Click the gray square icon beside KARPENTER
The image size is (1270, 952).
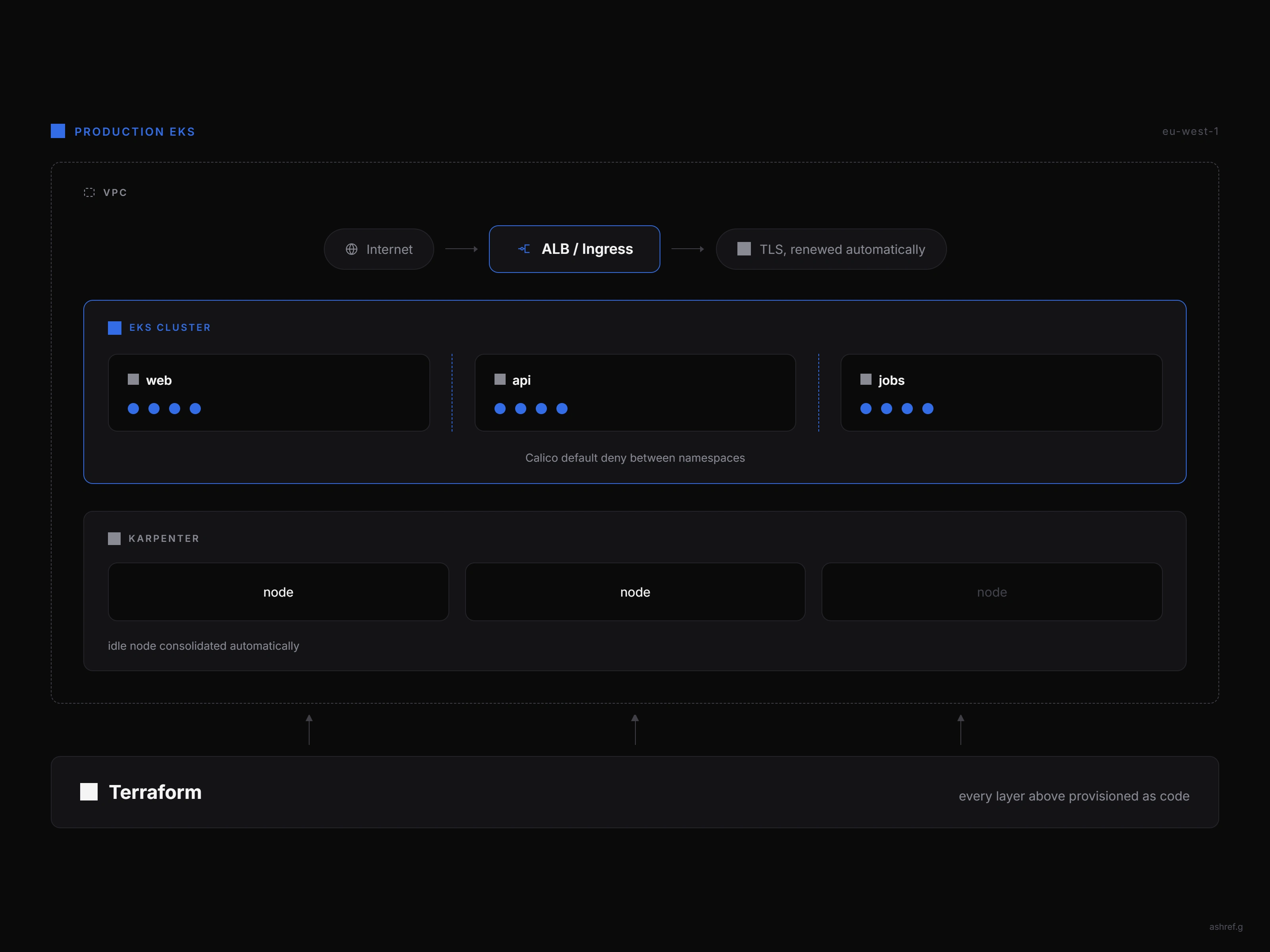coord(114,538)
